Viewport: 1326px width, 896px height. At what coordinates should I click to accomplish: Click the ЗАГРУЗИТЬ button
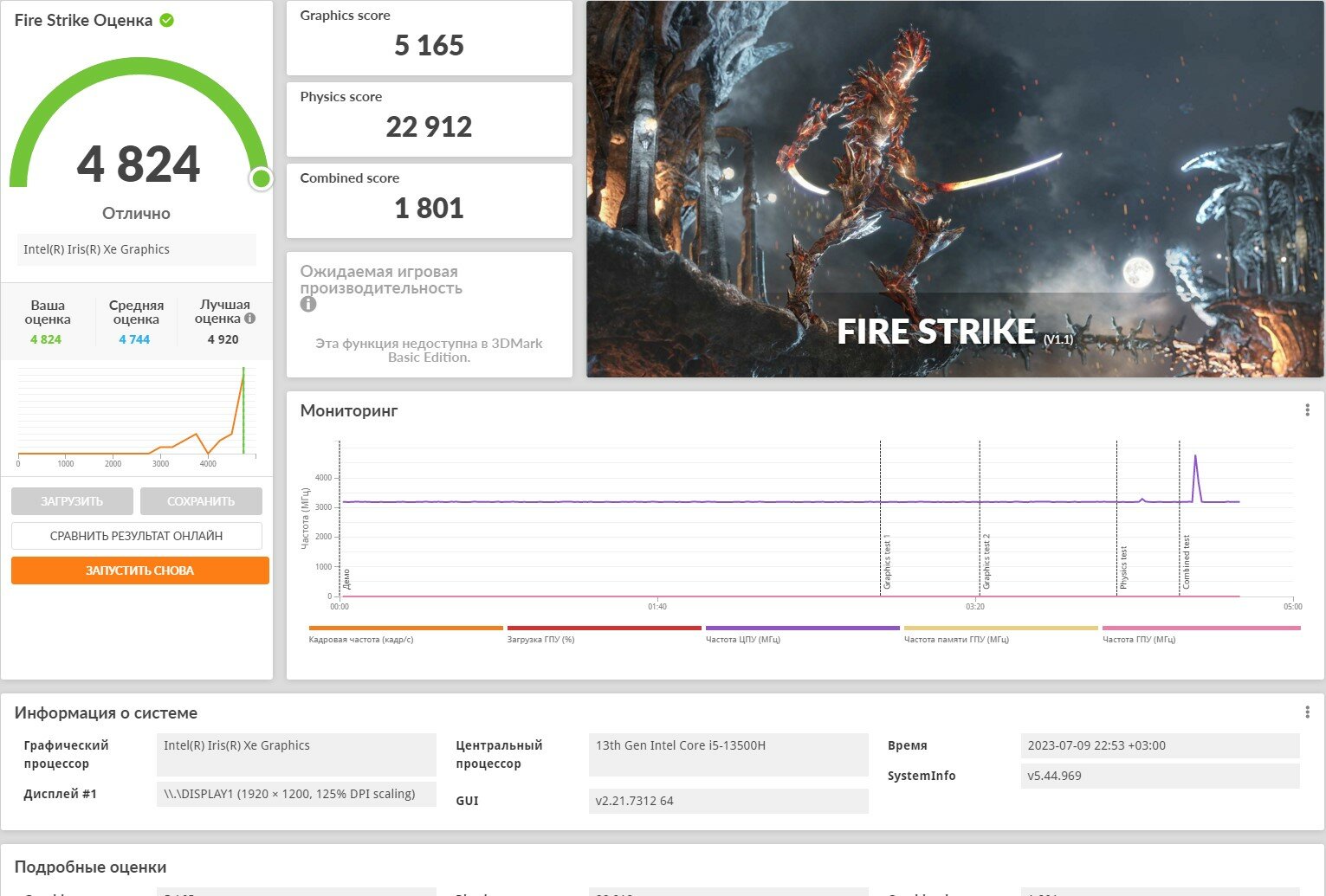click(72, 501)
